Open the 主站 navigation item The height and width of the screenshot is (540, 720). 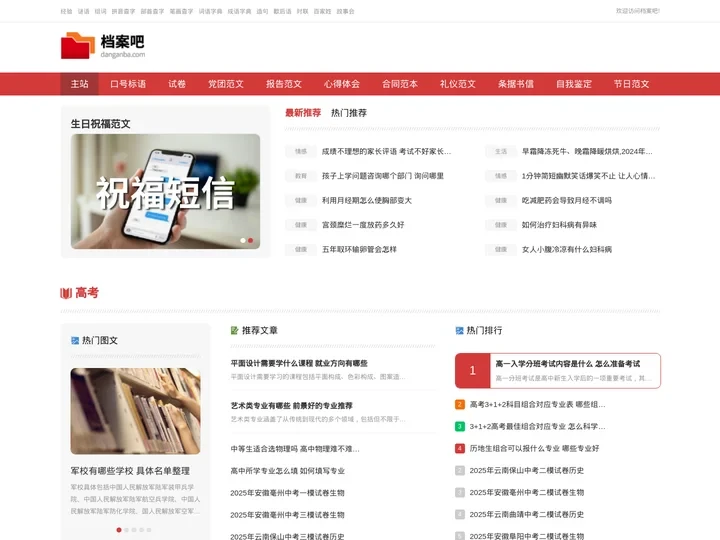coord(79,84)
